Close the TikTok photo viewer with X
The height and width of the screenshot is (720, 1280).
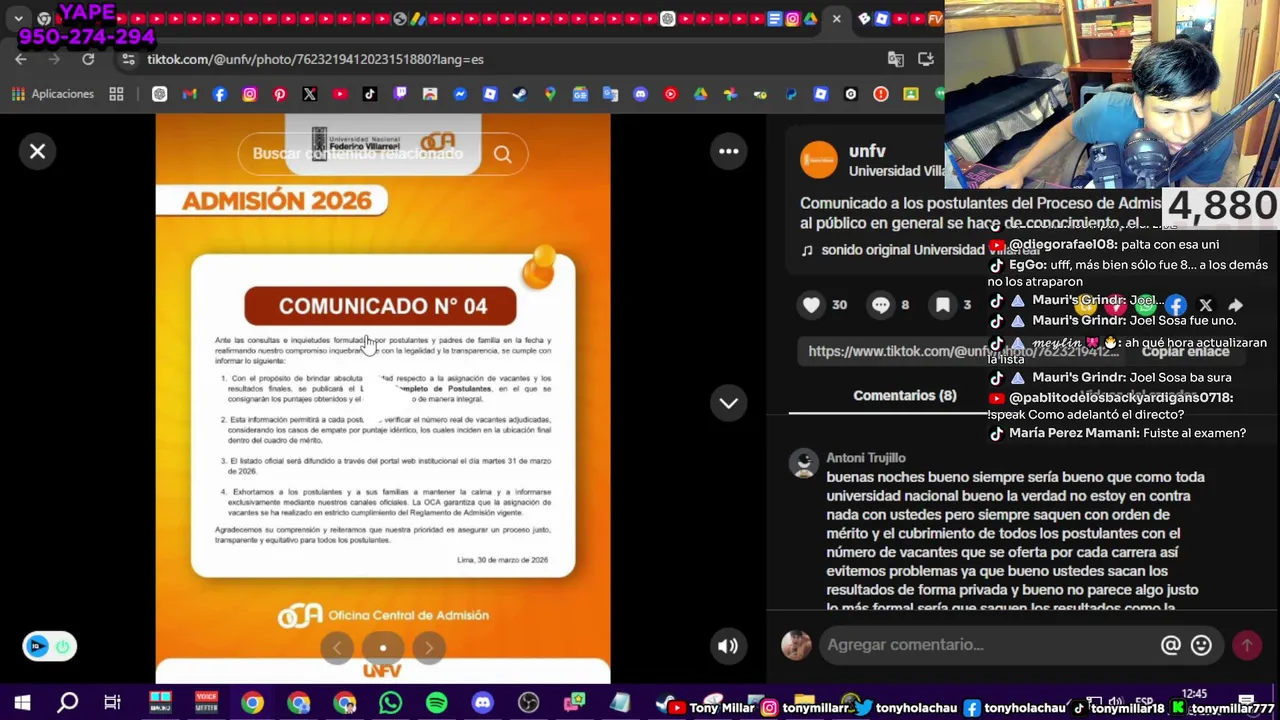click(x=37, y=152)
